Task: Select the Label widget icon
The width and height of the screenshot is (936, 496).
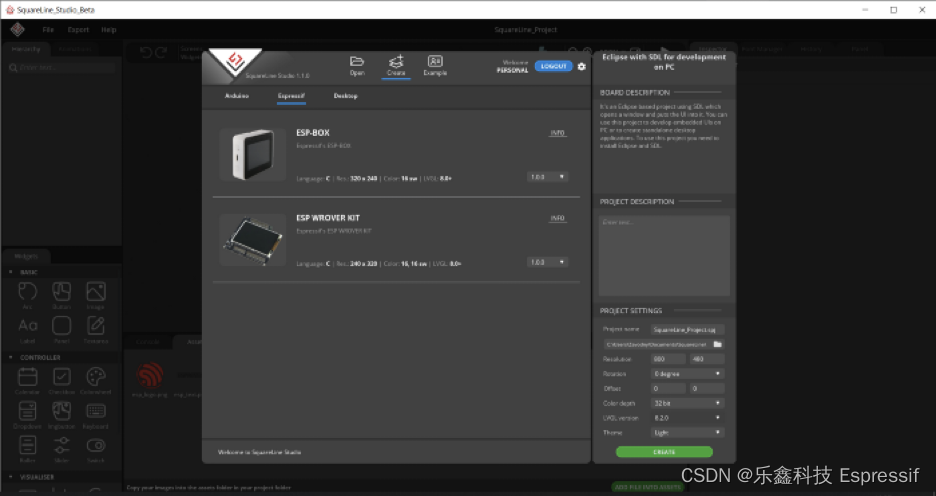Action: pyautogui.click(x=27, y=325)
